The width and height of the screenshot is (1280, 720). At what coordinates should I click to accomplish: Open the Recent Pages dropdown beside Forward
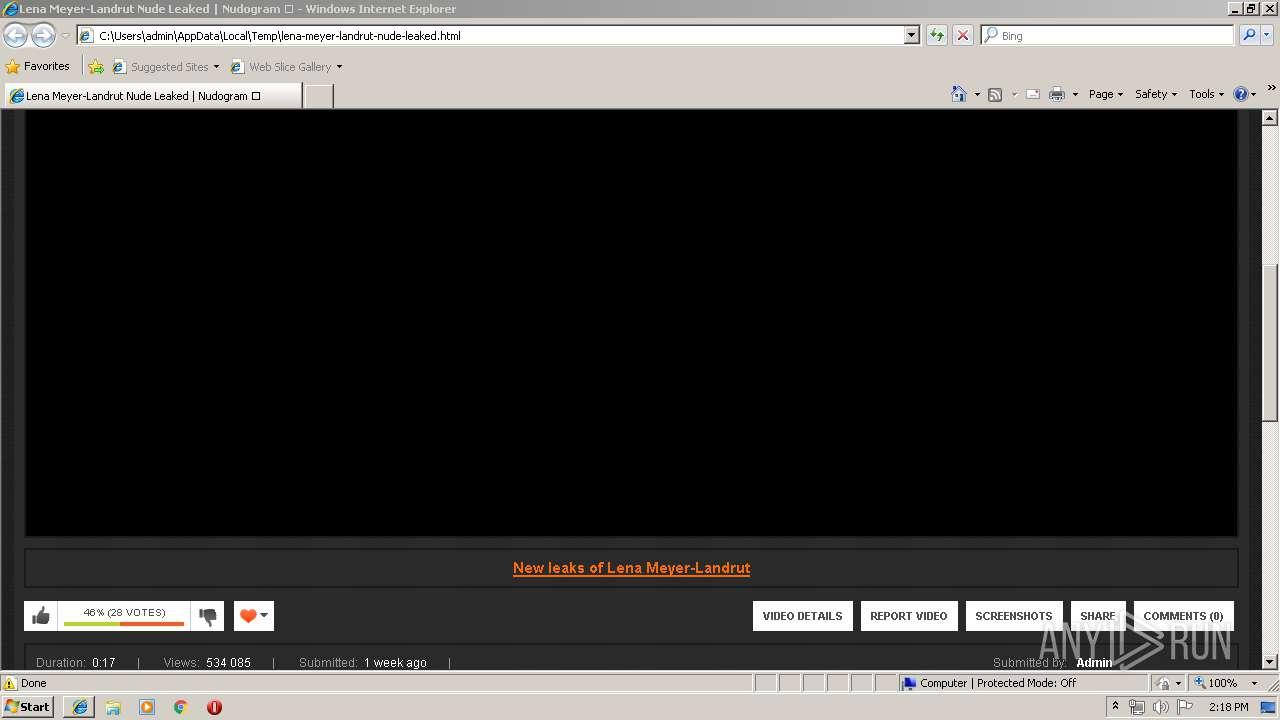point(65,36)
